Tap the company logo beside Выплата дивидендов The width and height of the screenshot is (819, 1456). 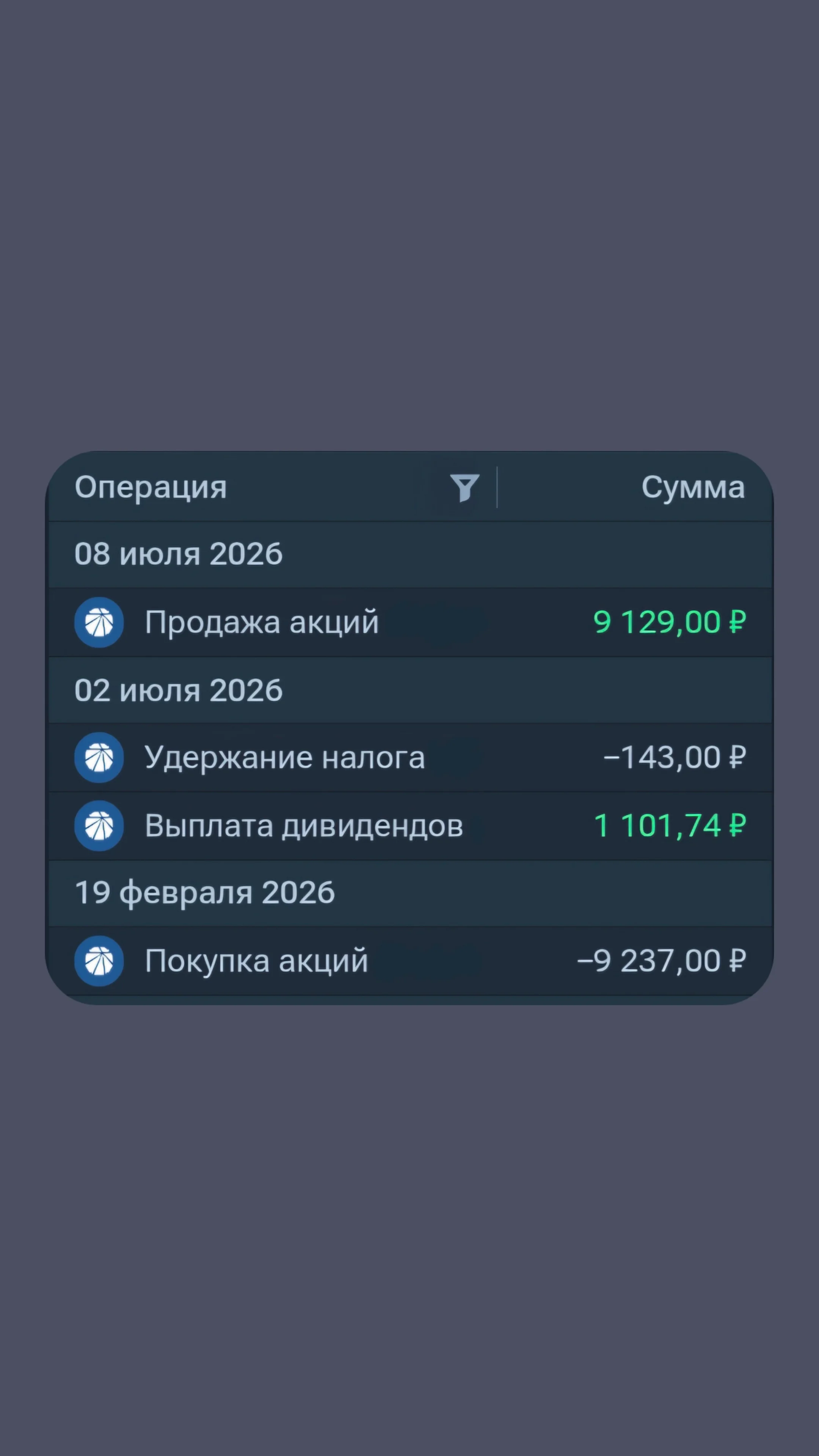[99, 826]
